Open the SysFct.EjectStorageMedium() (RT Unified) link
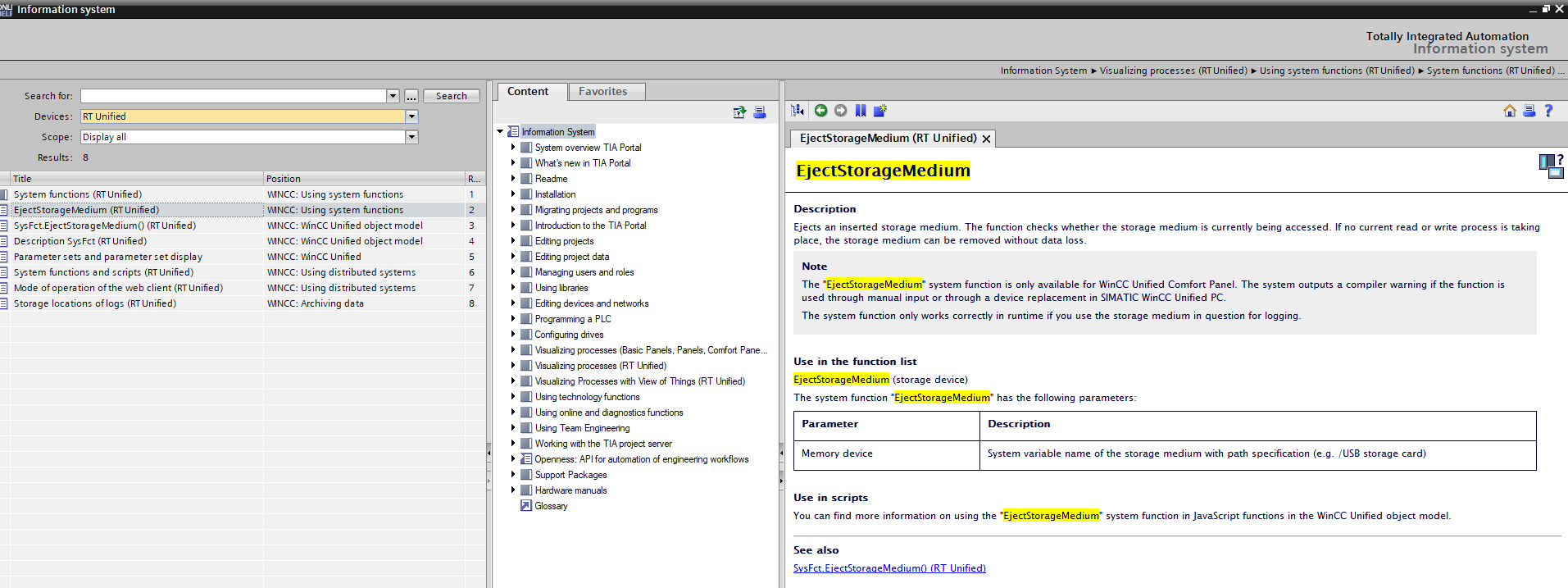 [x=889, y=568]
